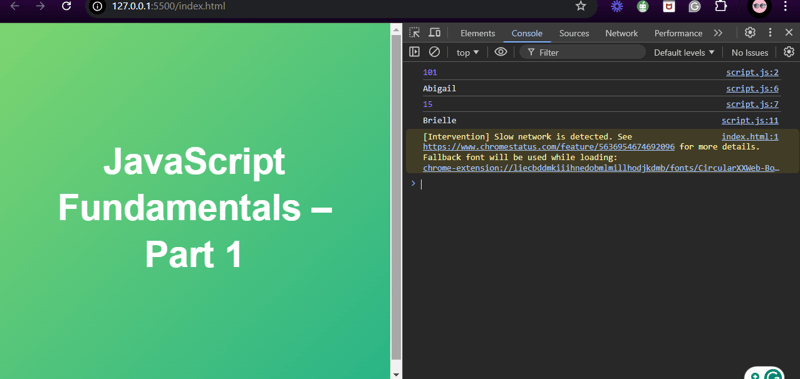Switch to the Elements tab

(478, 33)
